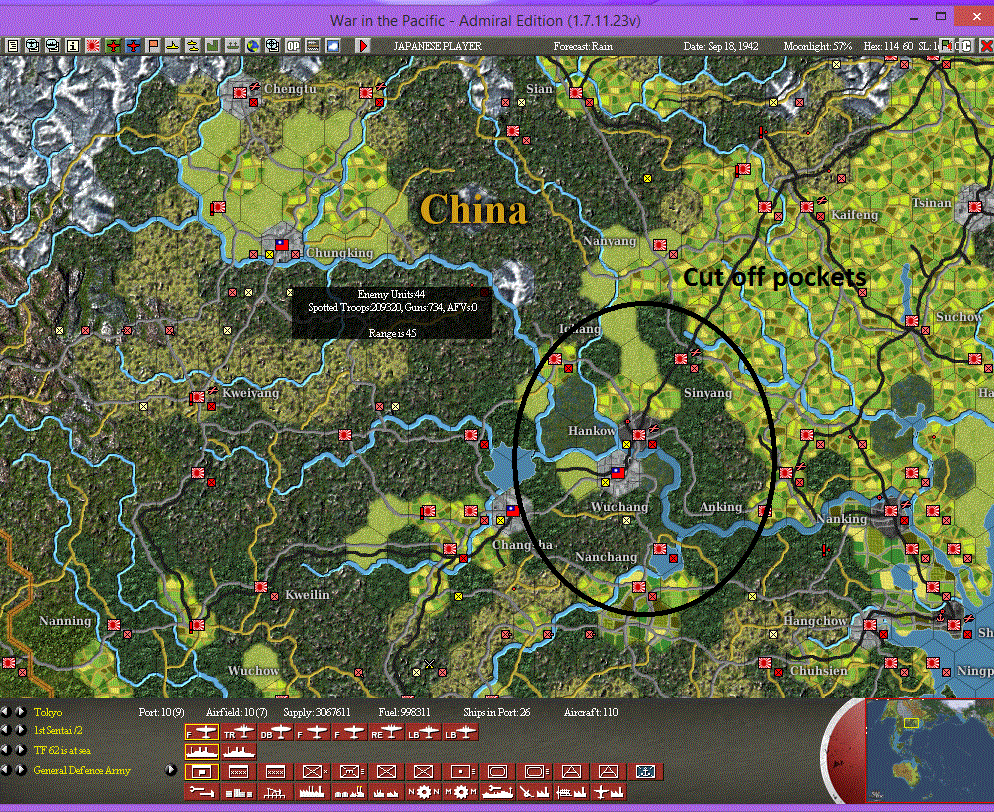The width and height of the screenshot is (994, 812).
Task: Select the DB dive bomber aircraft icon
Action: coord(276,732)
